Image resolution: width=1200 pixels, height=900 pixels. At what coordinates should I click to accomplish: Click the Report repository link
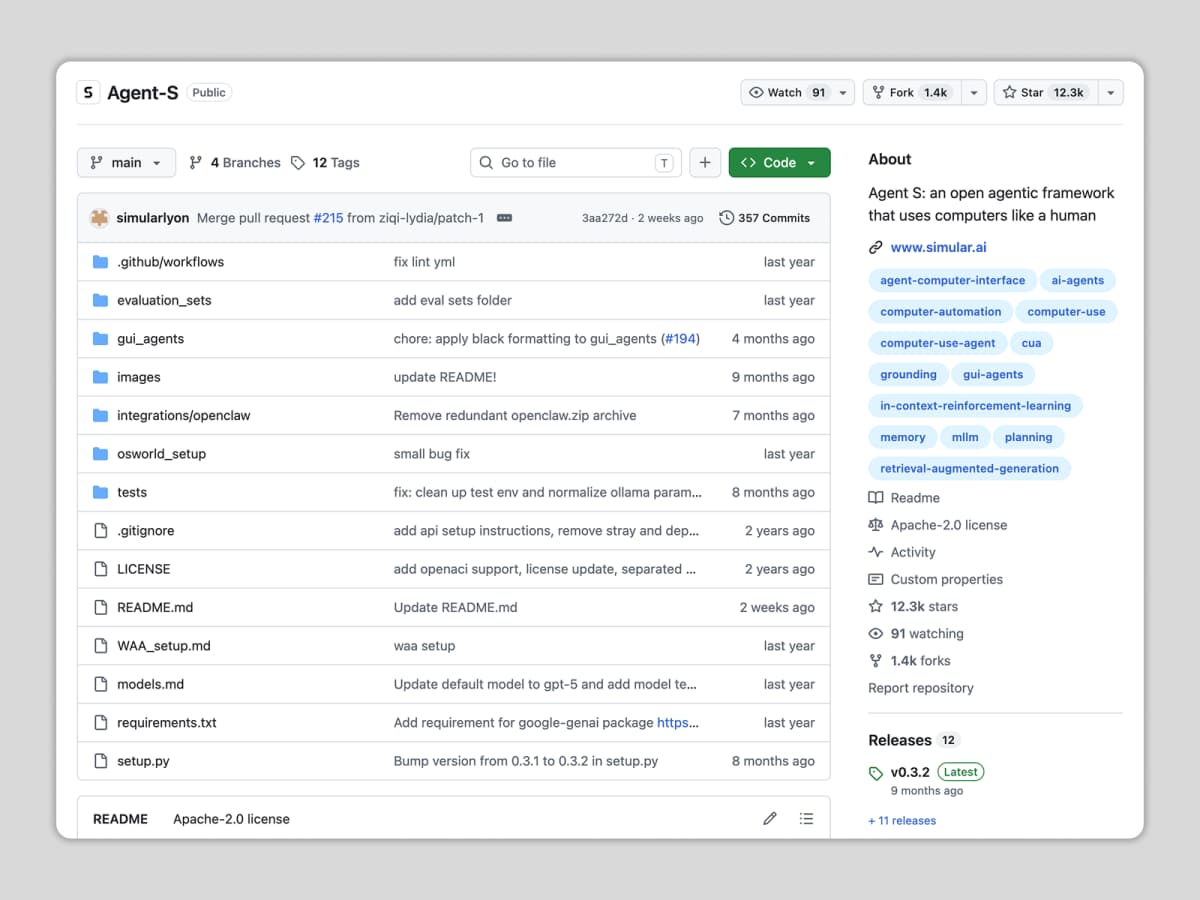point(921,688)
